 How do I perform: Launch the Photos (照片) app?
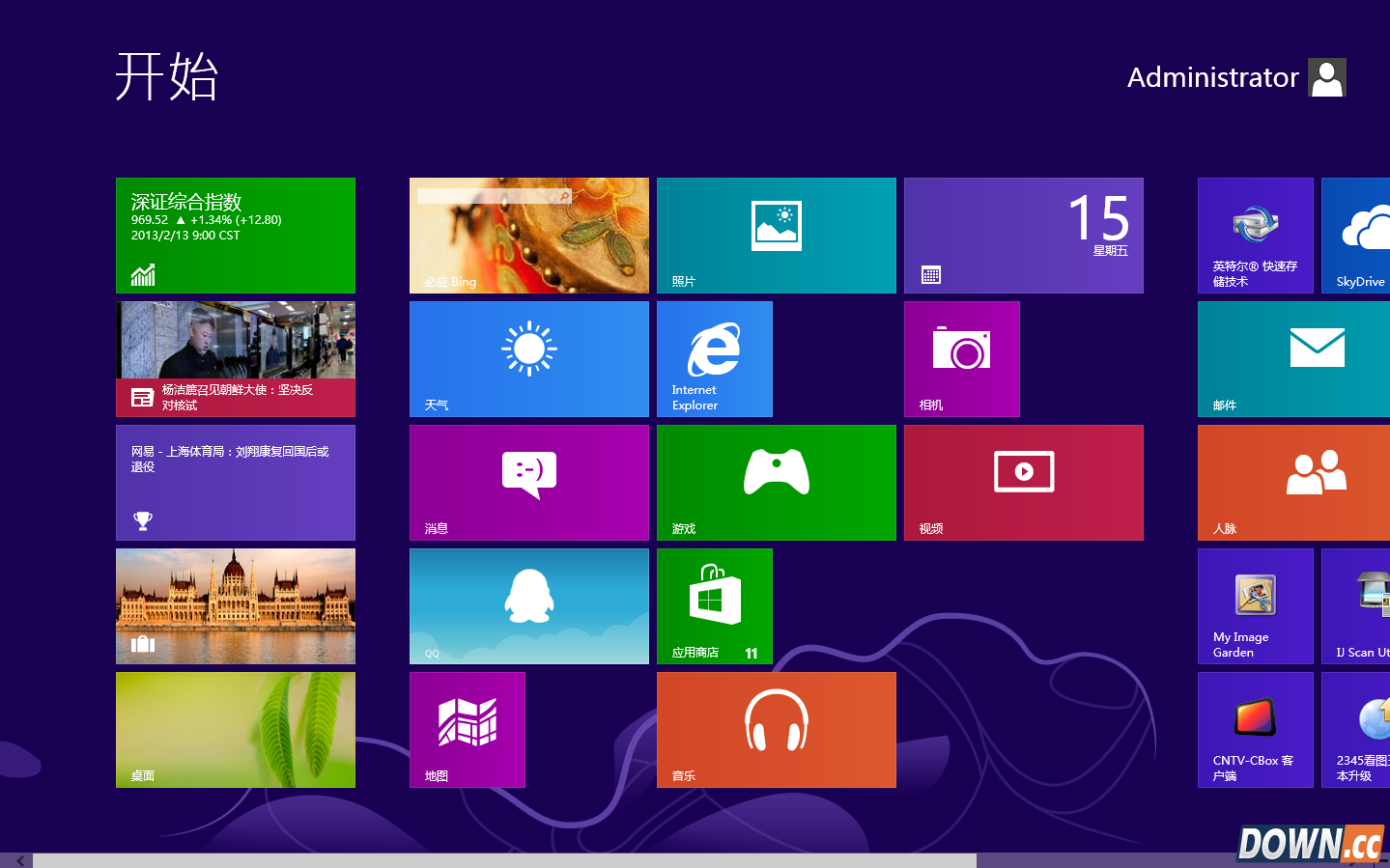coord(776,235)
